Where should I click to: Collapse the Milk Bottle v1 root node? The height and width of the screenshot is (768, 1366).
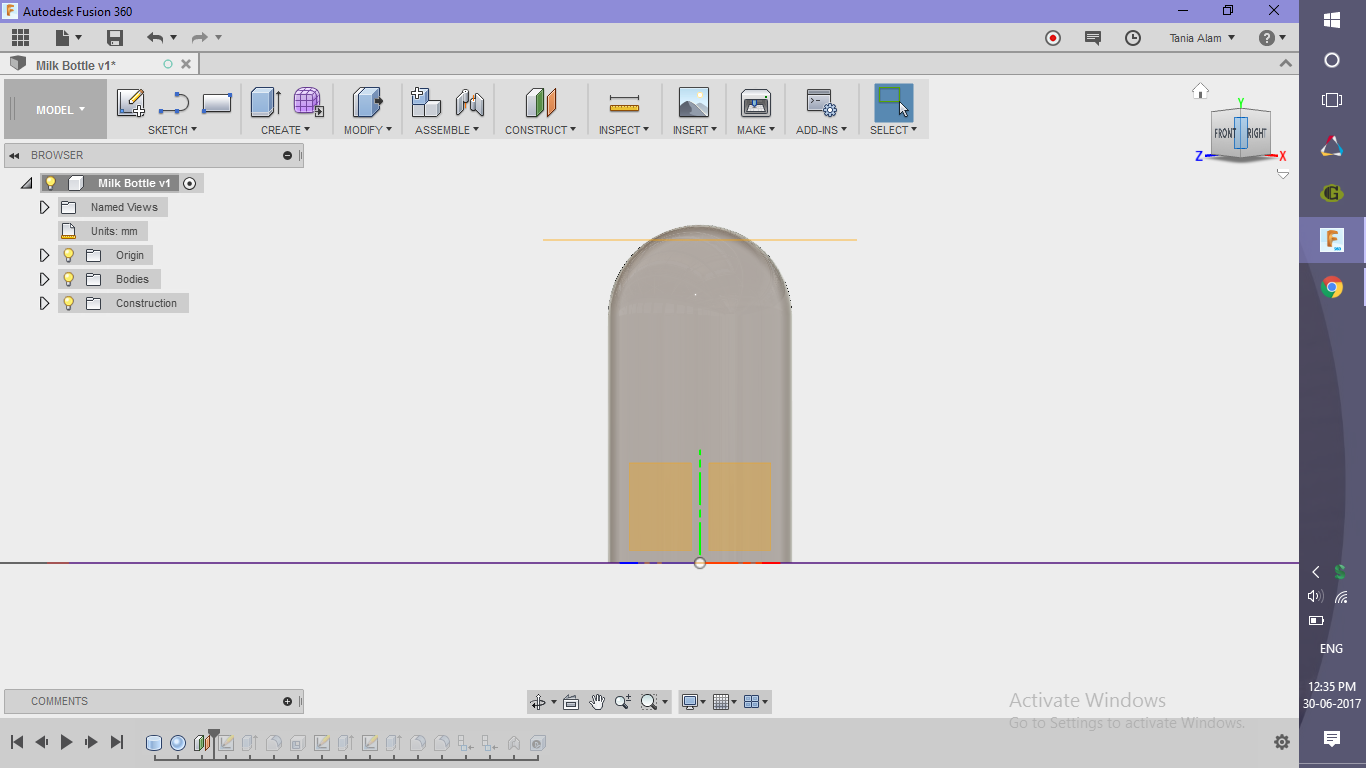tap(26, 183)
